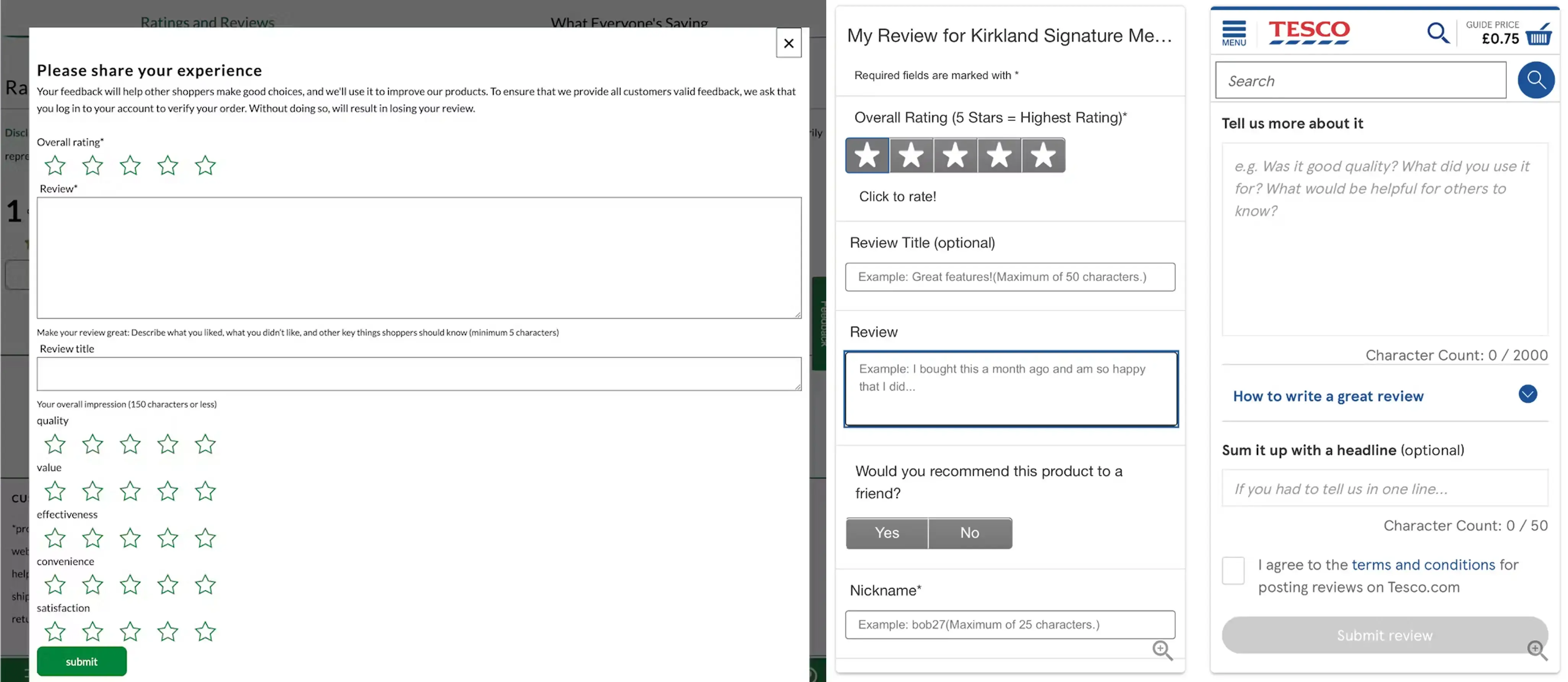
Task: Choose No for recommending to a friend
Action: (x=970, y=533)
